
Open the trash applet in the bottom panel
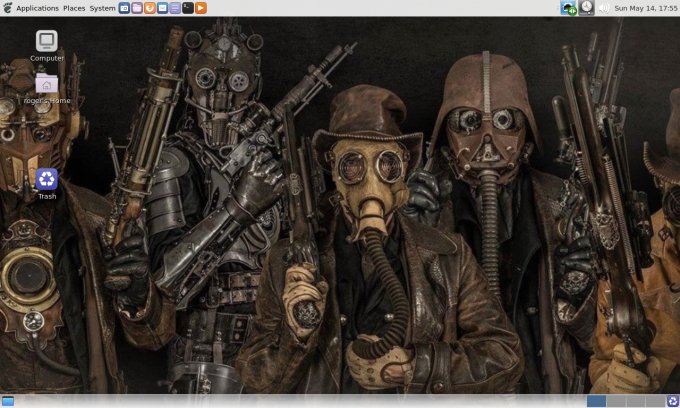tap(673, 401)
